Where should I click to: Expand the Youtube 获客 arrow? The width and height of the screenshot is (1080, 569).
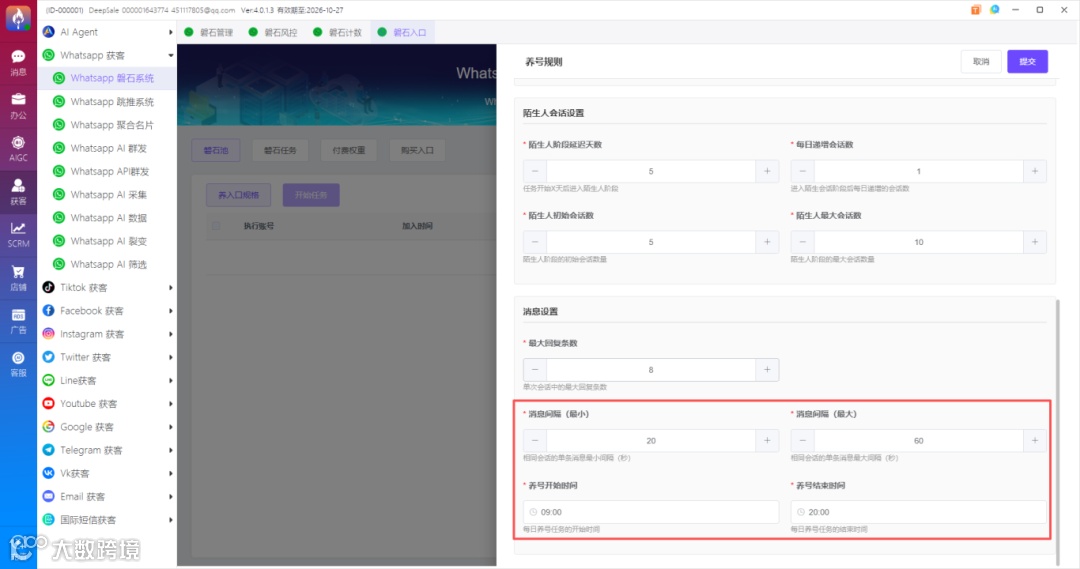pos(170,404)
